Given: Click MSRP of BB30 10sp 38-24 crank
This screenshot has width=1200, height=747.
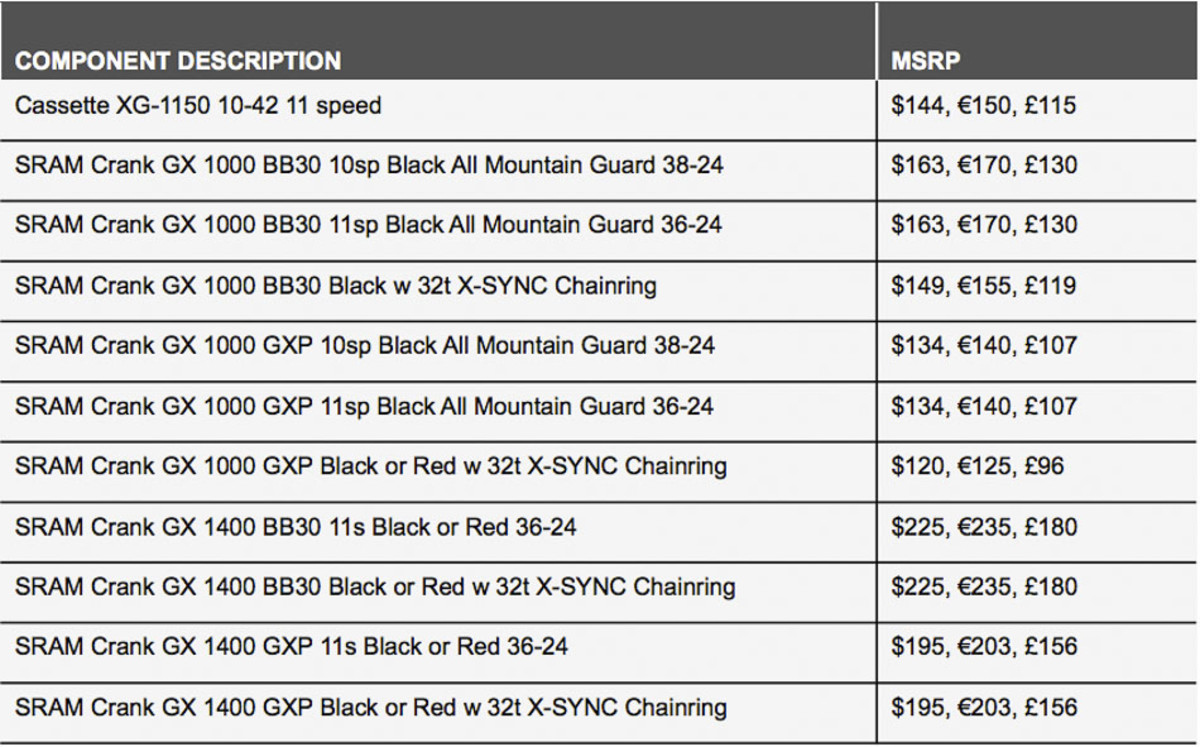Looking at the screenshot, I should point(984,165).
